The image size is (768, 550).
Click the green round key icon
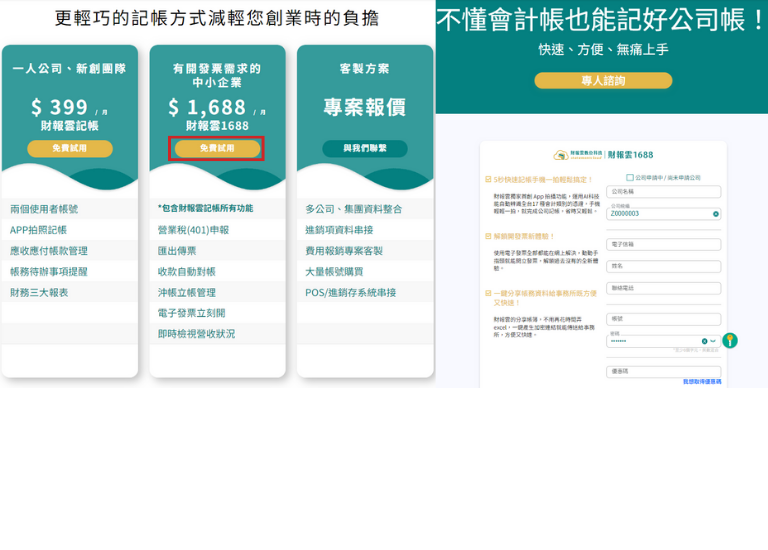730,340
